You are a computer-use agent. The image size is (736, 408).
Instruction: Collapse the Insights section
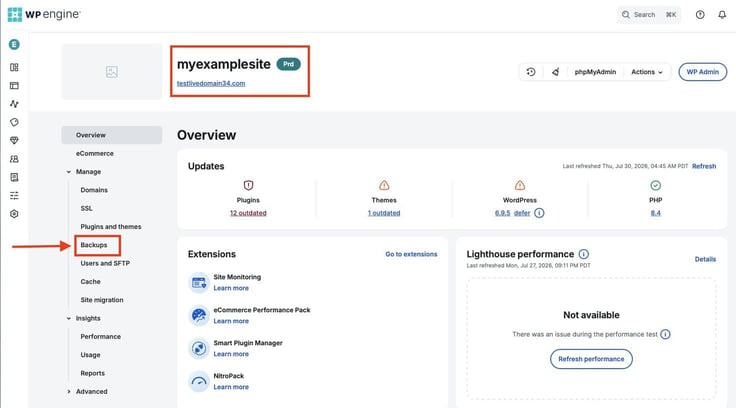69,318
